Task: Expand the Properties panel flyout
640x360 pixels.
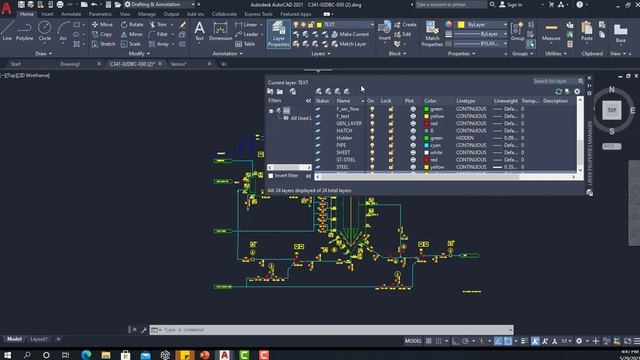Action: point(462,53)
